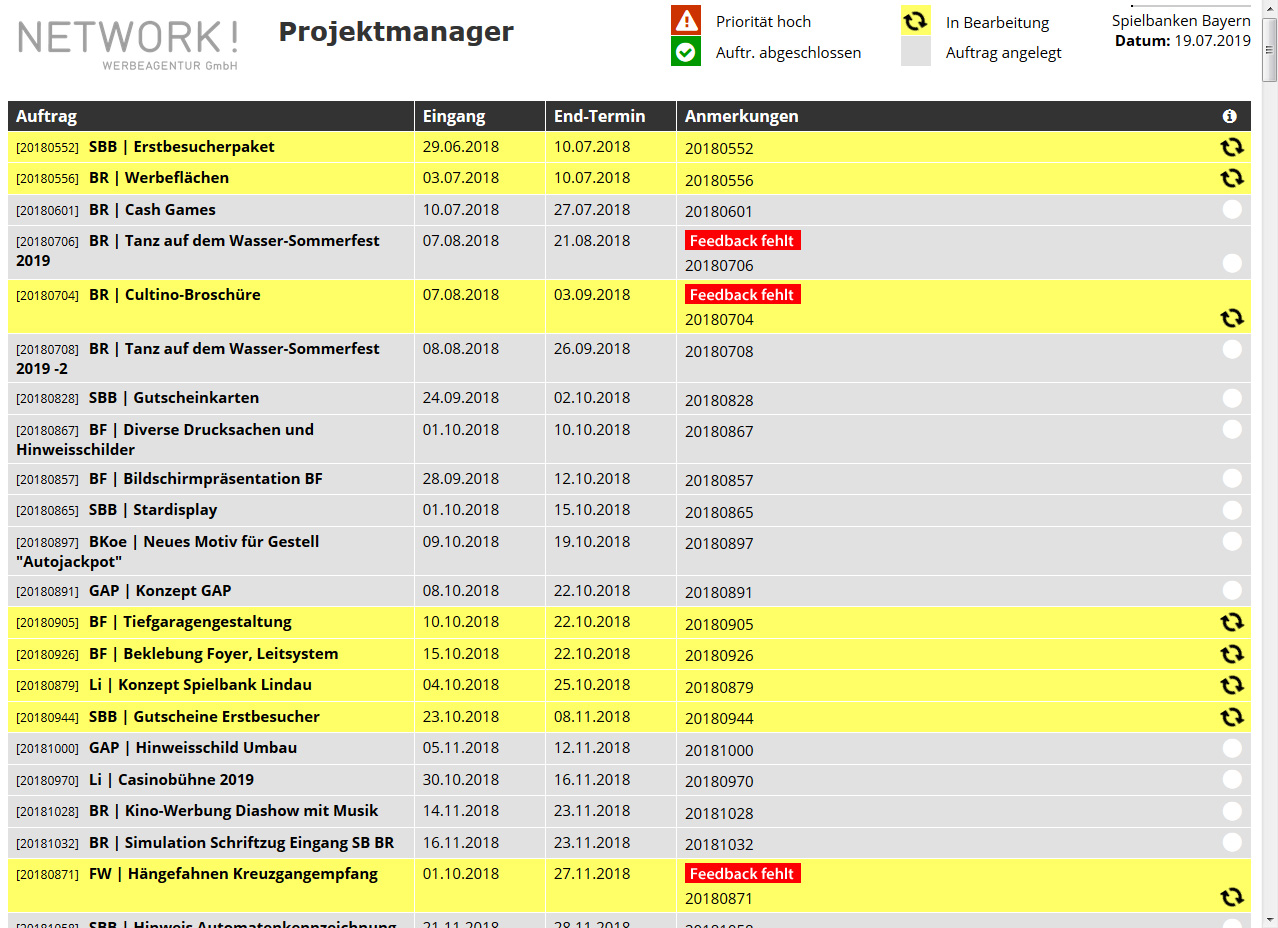Viewport: 1278px width, 928px height.
Task: Click the Auftrag column header
Action: point(47,116)
